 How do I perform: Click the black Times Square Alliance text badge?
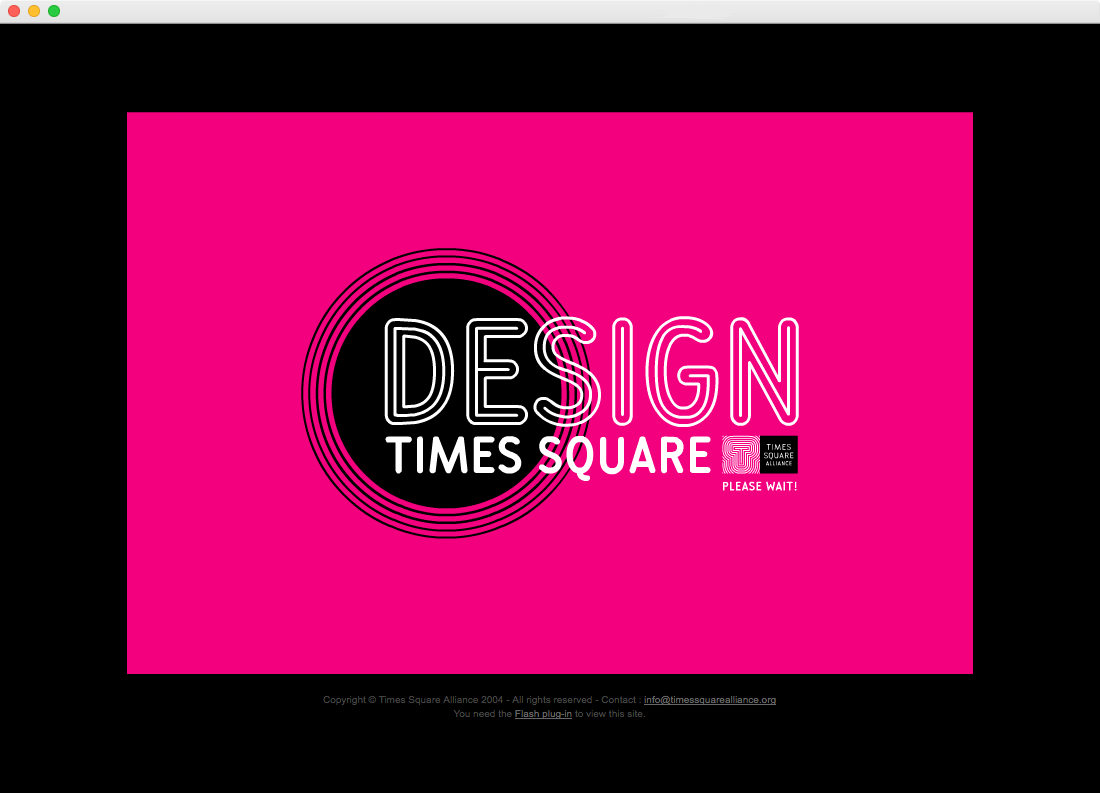pos(779,455)
